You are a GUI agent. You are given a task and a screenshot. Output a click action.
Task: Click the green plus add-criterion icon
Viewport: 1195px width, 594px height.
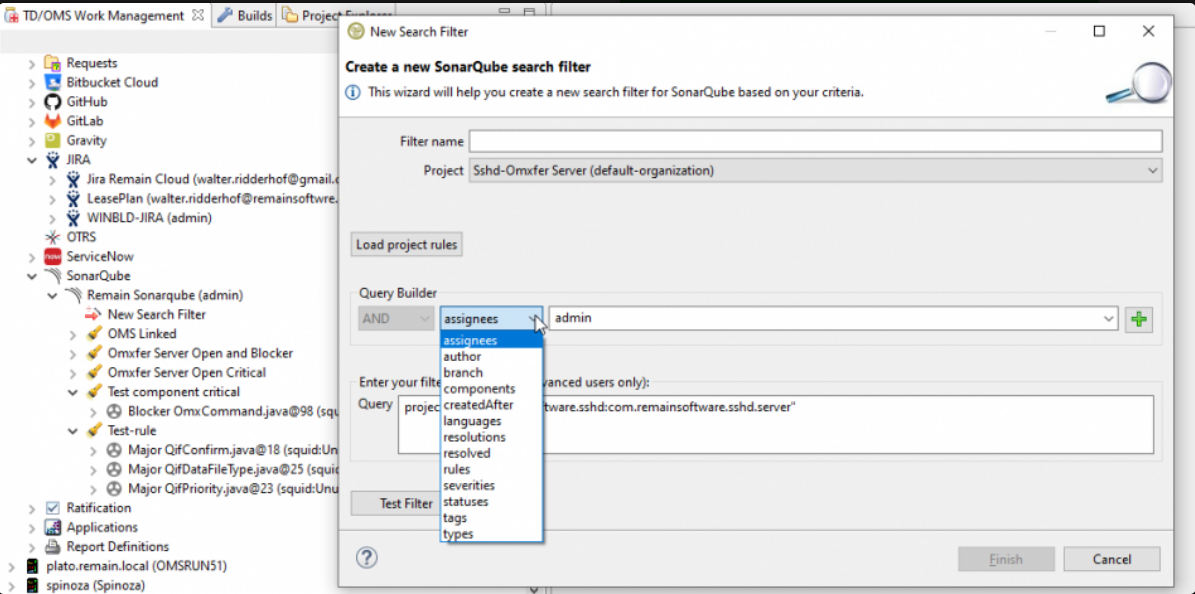[x=1139, y=319]
